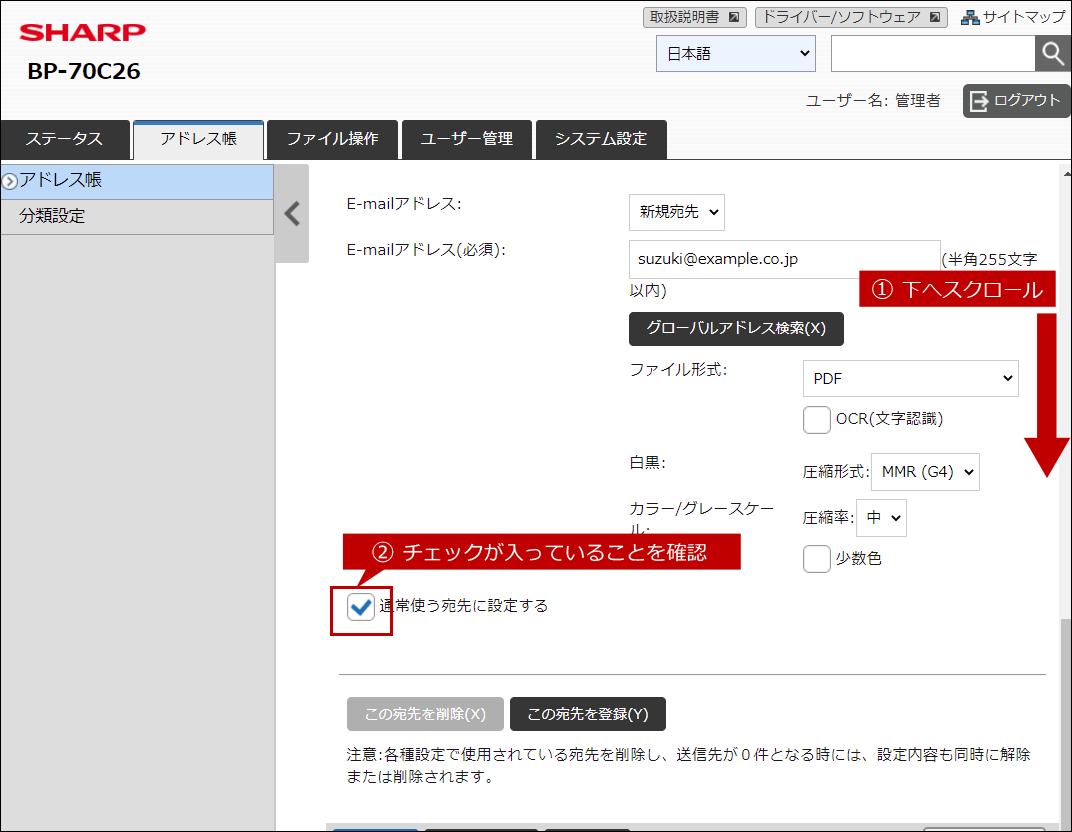Viewport: 1072px width, 832px height.
Task: Open the サイトマップ link
Action: (x=1014, y=17)
